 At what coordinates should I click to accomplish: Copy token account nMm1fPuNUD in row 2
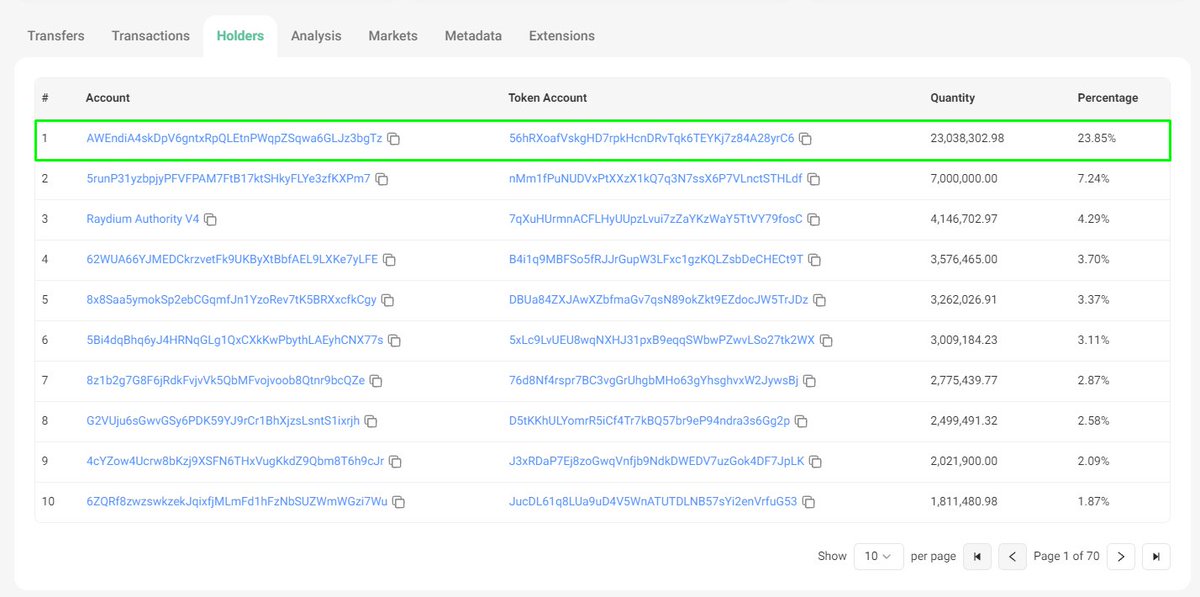(814, 179)
